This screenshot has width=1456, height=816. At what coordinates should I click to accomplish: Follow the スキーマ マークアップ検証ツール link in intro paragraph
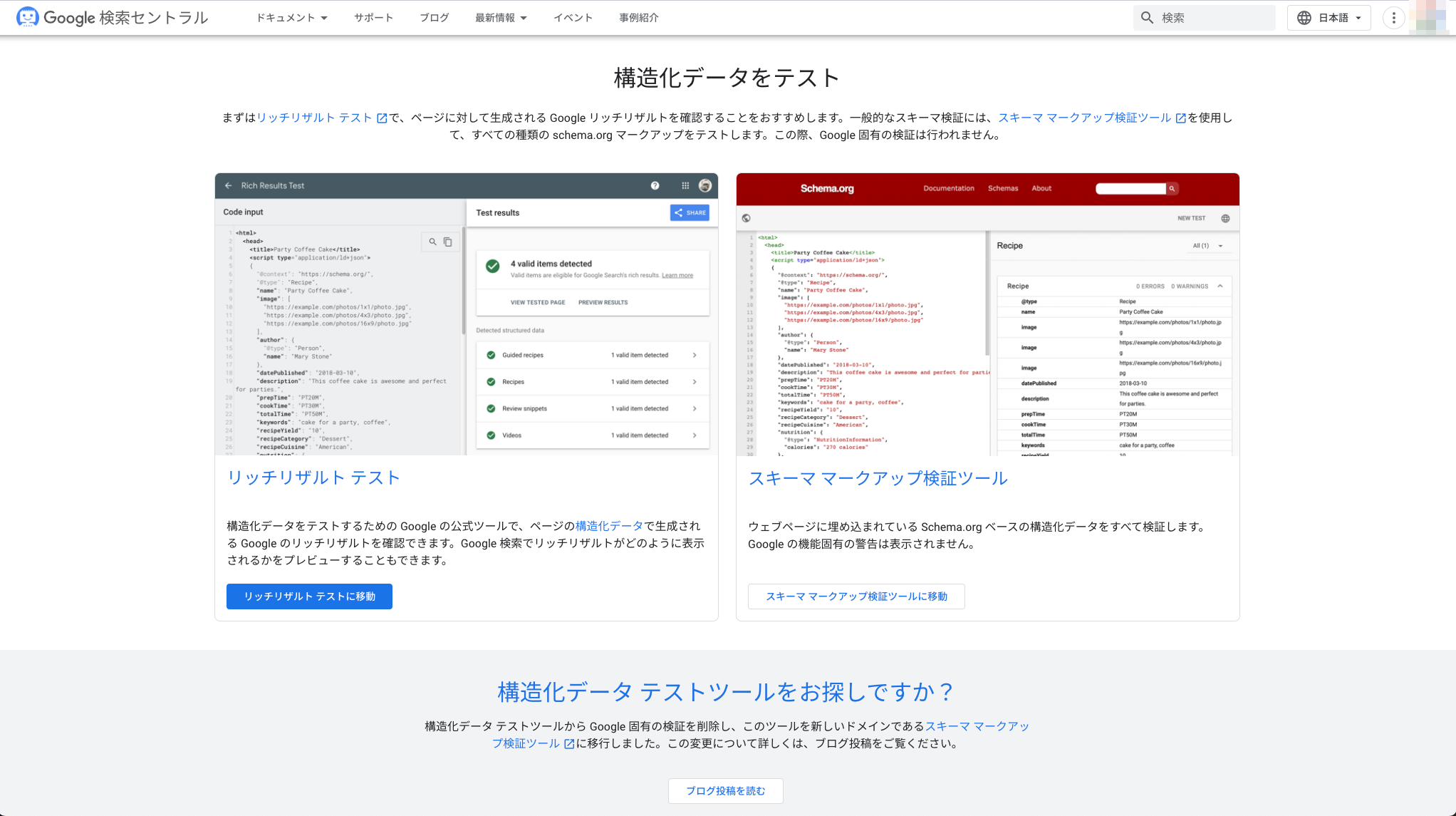(x=1092, y=118)
